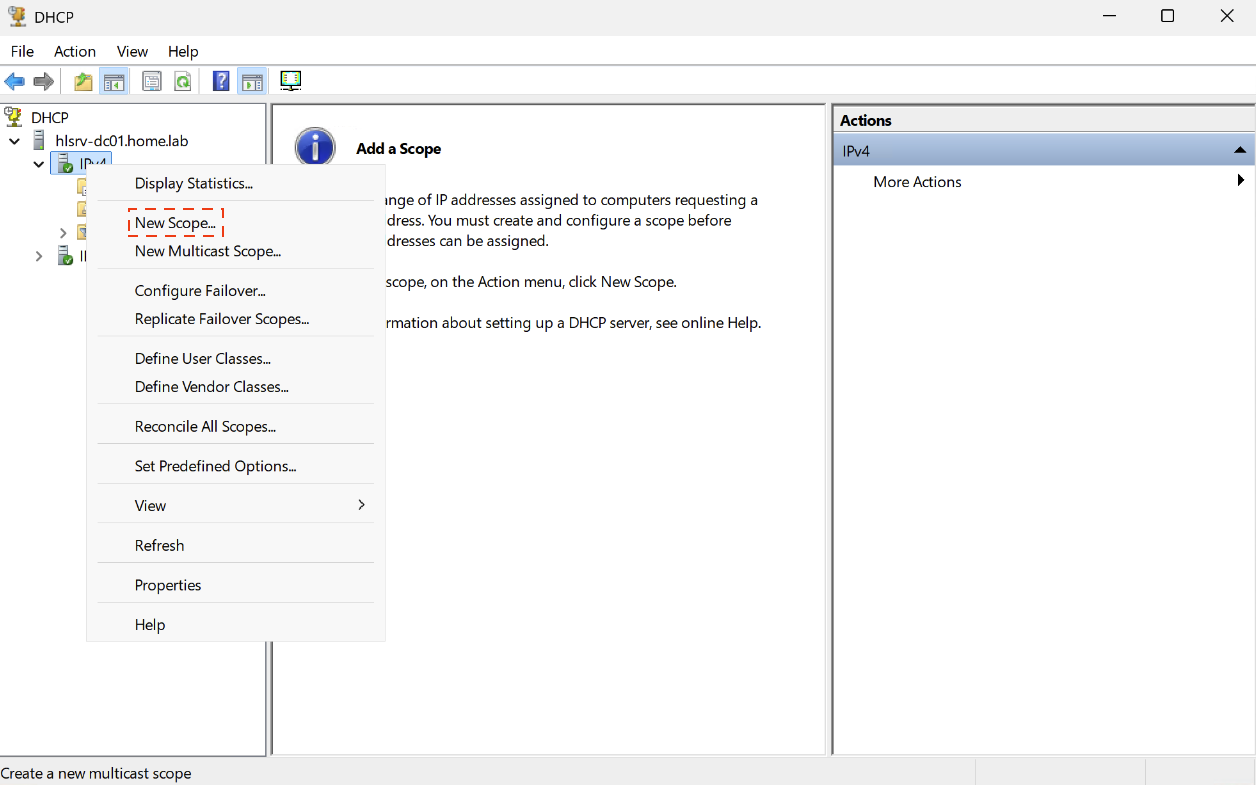Screen dimensions: 1256x785
Task: Collapse the IPv4 tree node
Action: [x=39, y=164]
